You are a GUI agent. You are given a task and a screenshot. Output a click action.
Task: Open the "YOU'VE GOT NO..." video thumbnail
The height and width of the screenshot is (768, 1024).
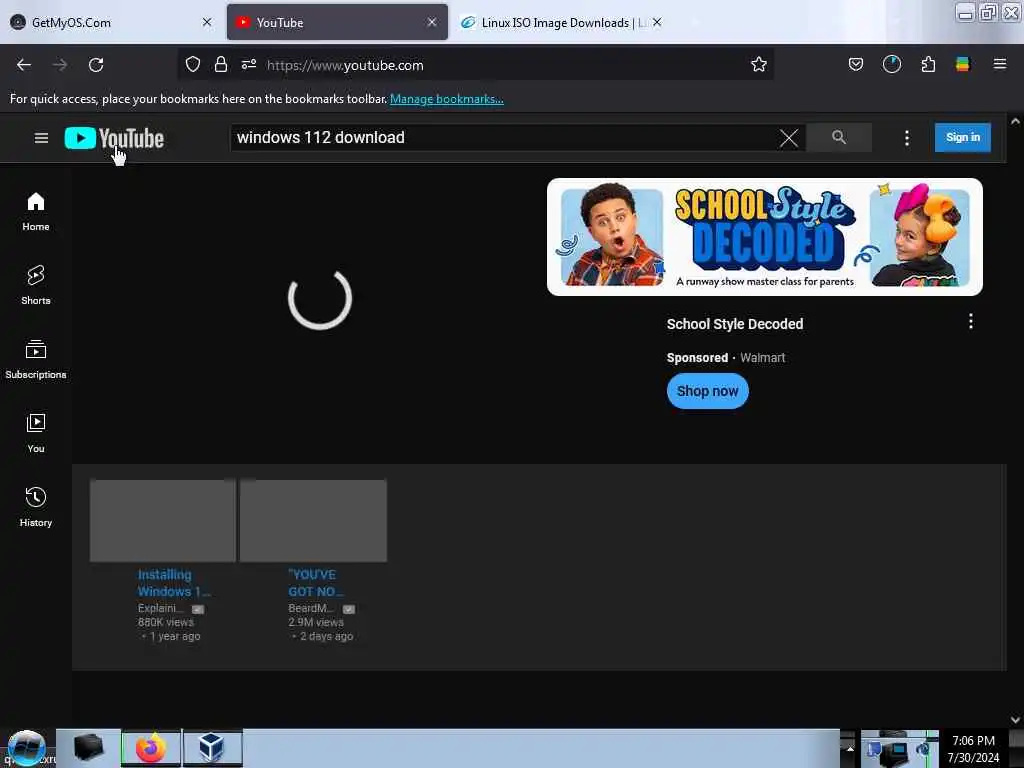click(x=313, y=520)
